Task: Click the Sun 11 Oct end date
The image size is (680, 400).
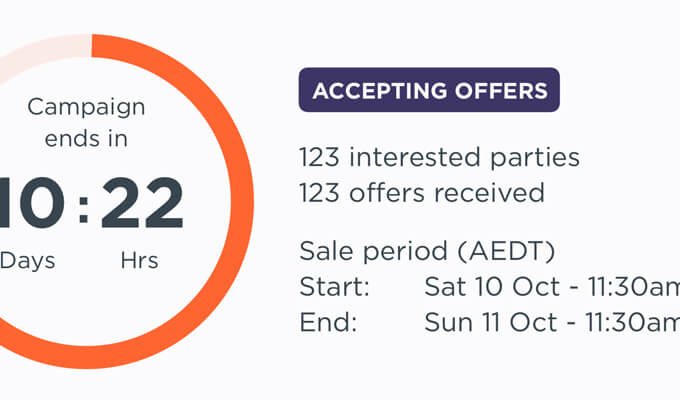Action: tap(490, 322)
